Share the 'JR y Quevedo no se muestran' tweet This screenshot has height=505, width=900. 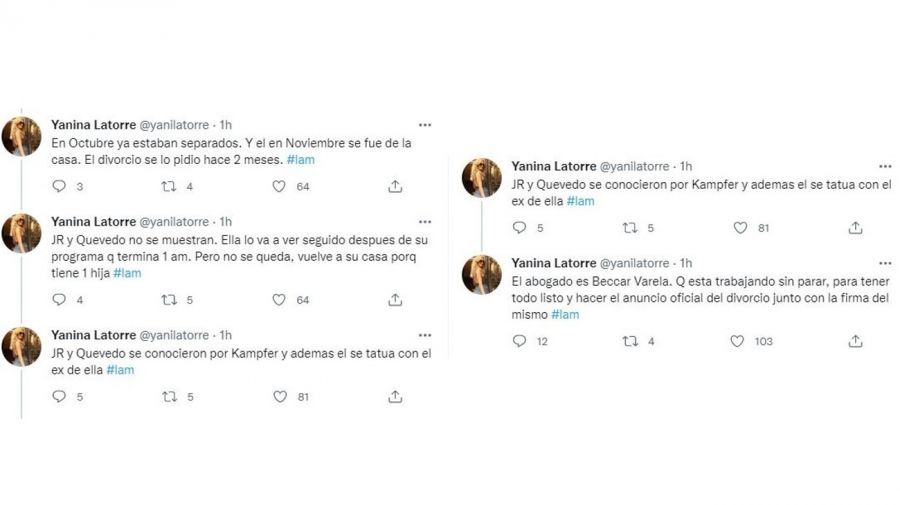point(395,299)
